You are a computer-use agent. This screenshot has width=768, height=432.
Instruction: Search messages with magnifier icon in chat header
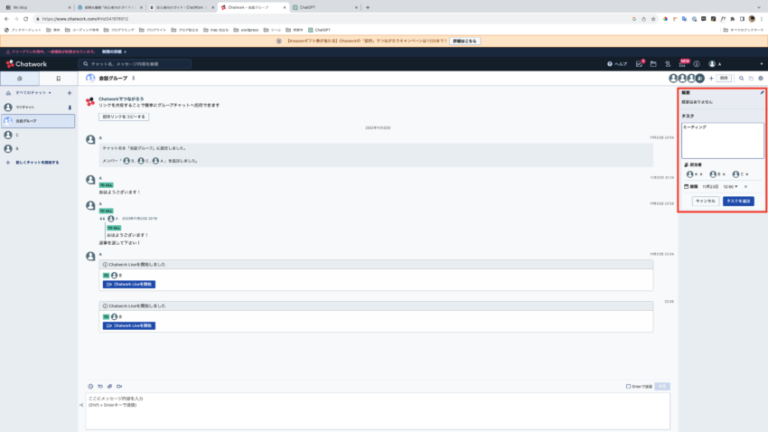pyautogui.click(x=741, y=77)
